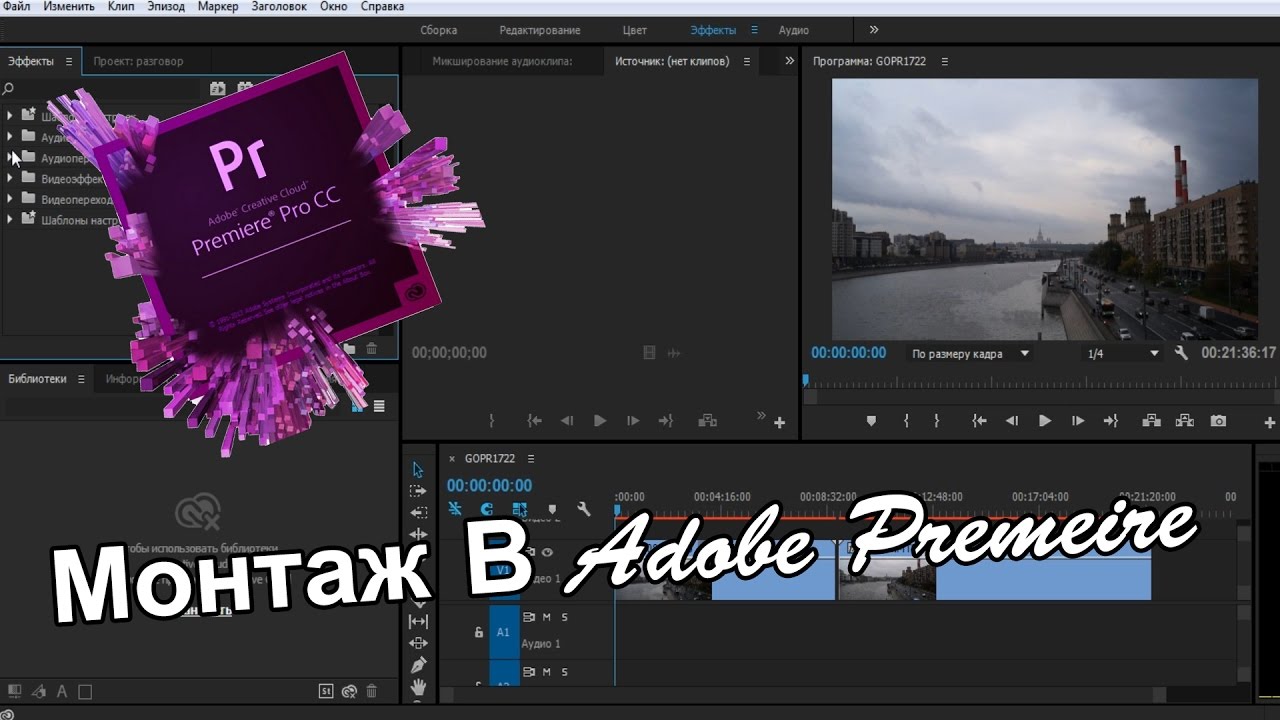Screen dimensions: 1280x720
Task: Open the Маркер menu
Action: tap(218, 7)
